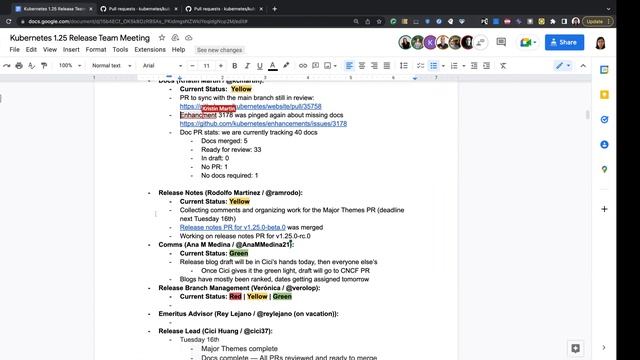The width and height of the screenshot is (640, 360).
Task: Open Release notes PR for v1.25.0-beta.0 link
Action: point(233,227)
